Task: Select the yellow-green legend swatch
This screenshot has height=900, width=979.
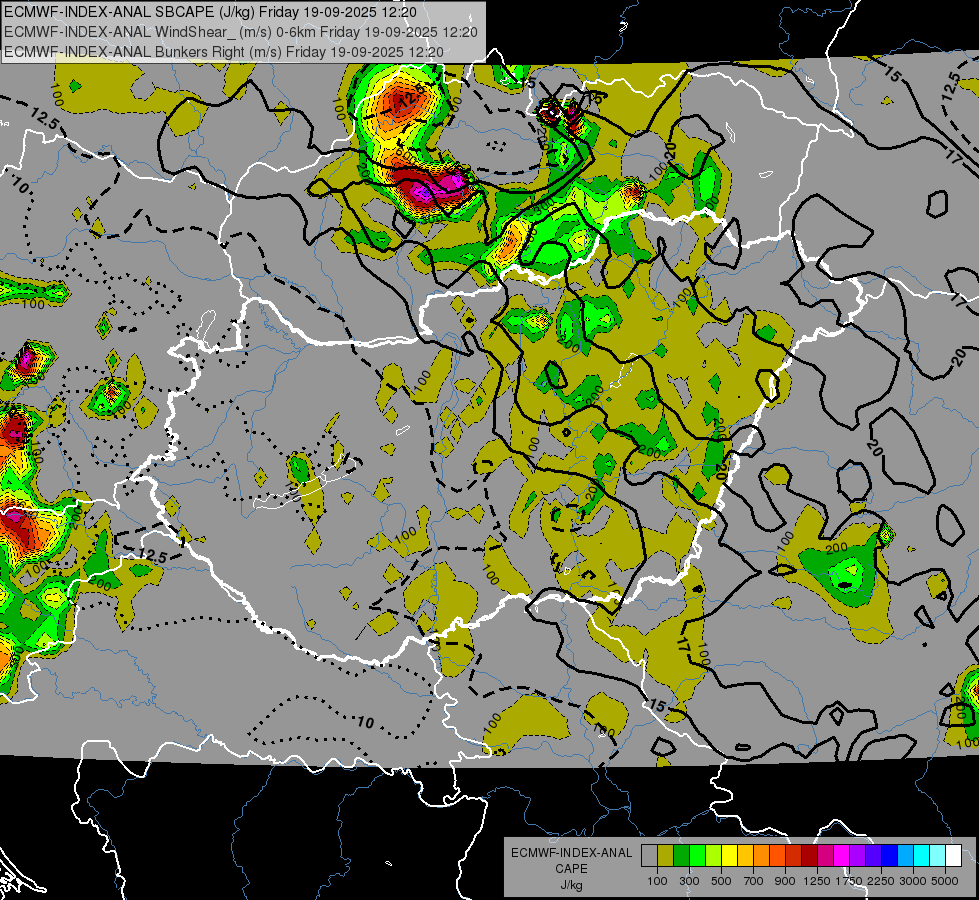Action: [713, 856]
